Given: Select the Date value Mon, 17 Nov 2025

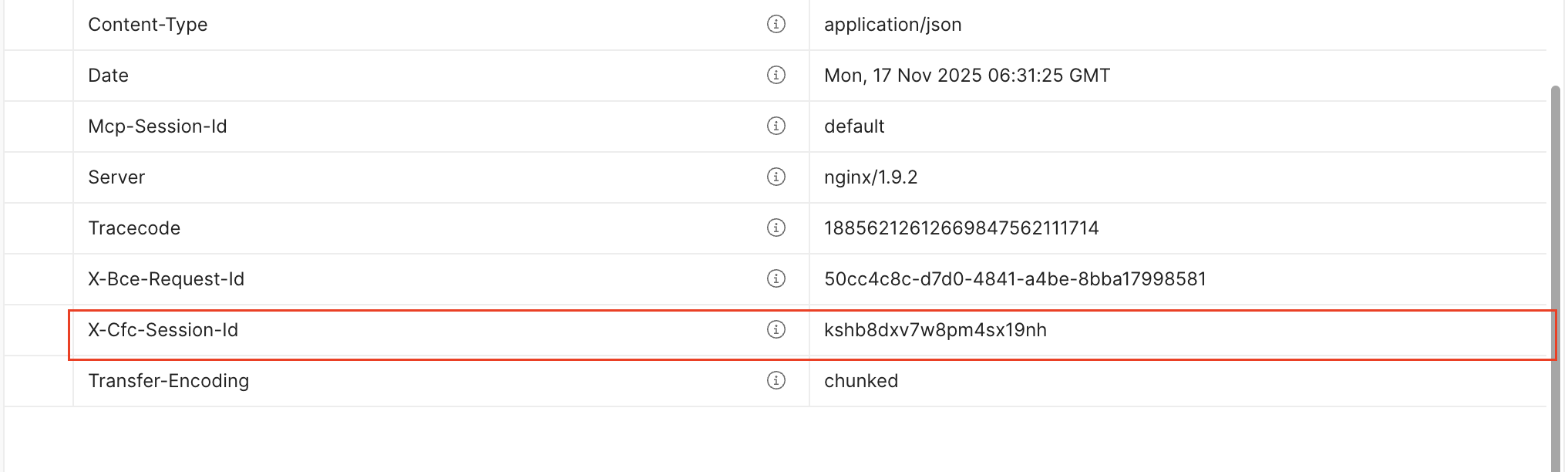Looking at the screenshot, I should (967, 76).
